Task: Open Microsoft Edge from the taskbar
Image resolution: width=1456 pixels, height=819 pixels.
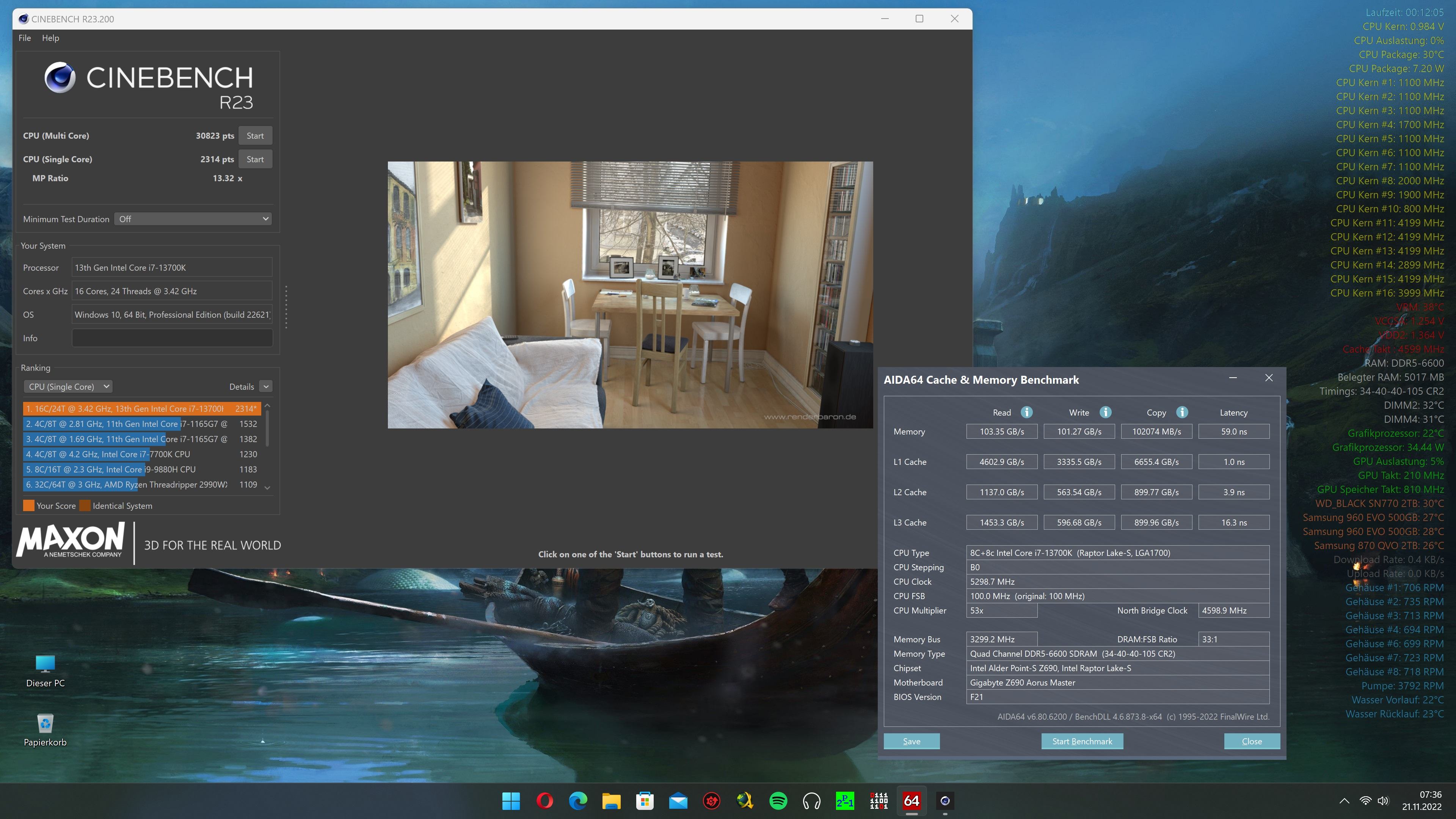Action: tap(577, 800)
